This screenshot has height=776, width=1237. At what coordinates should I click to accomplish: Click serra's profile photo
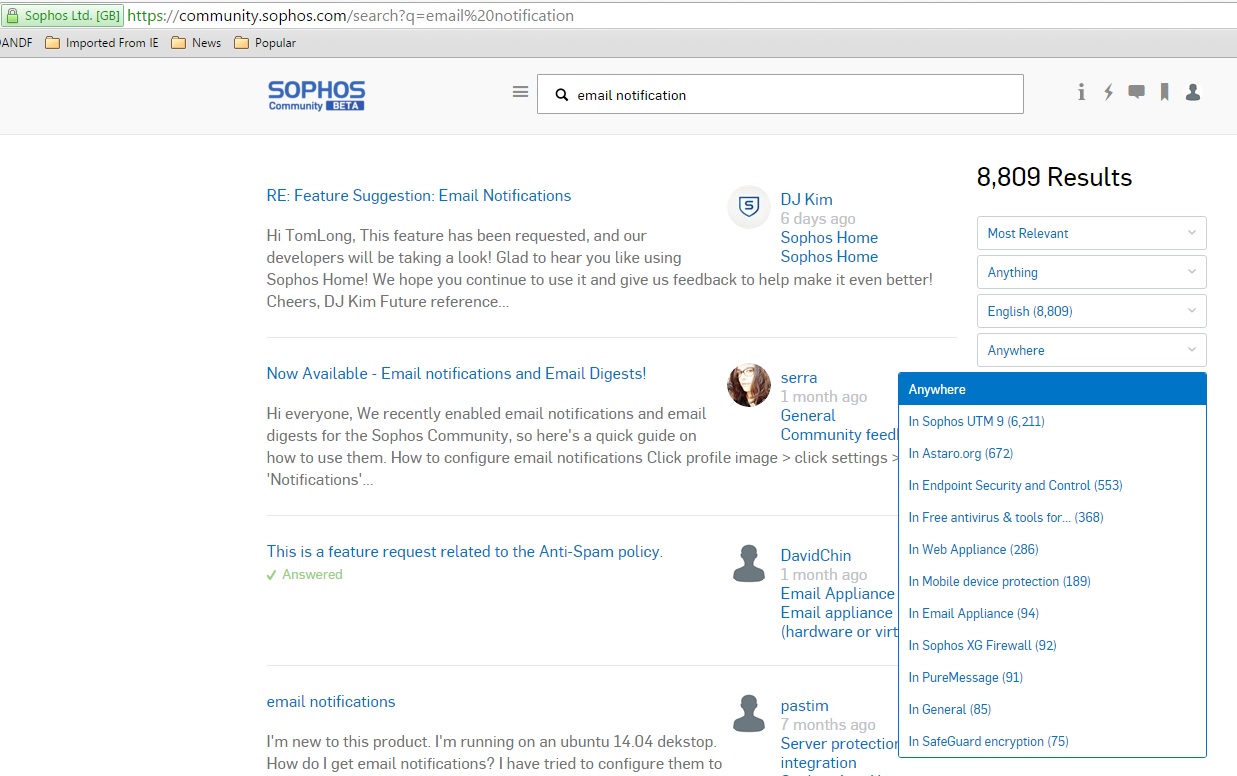point(749,385)
